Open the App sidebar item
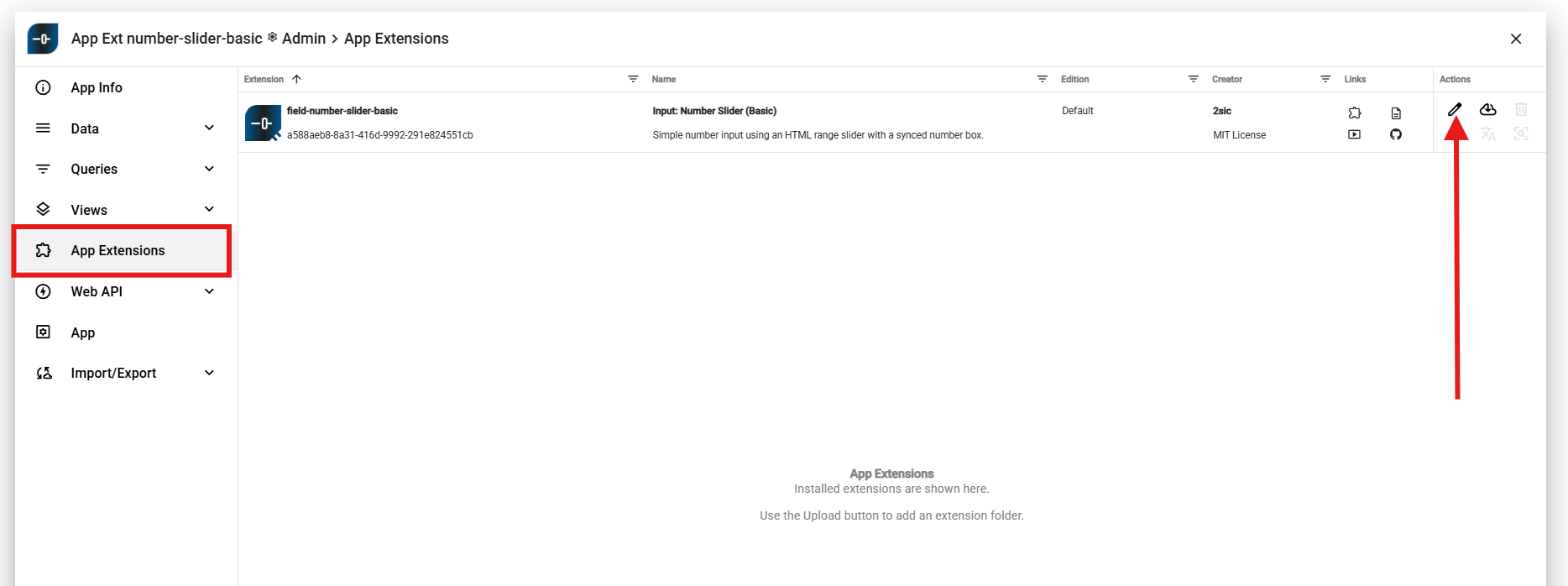 tap(83, 332)
